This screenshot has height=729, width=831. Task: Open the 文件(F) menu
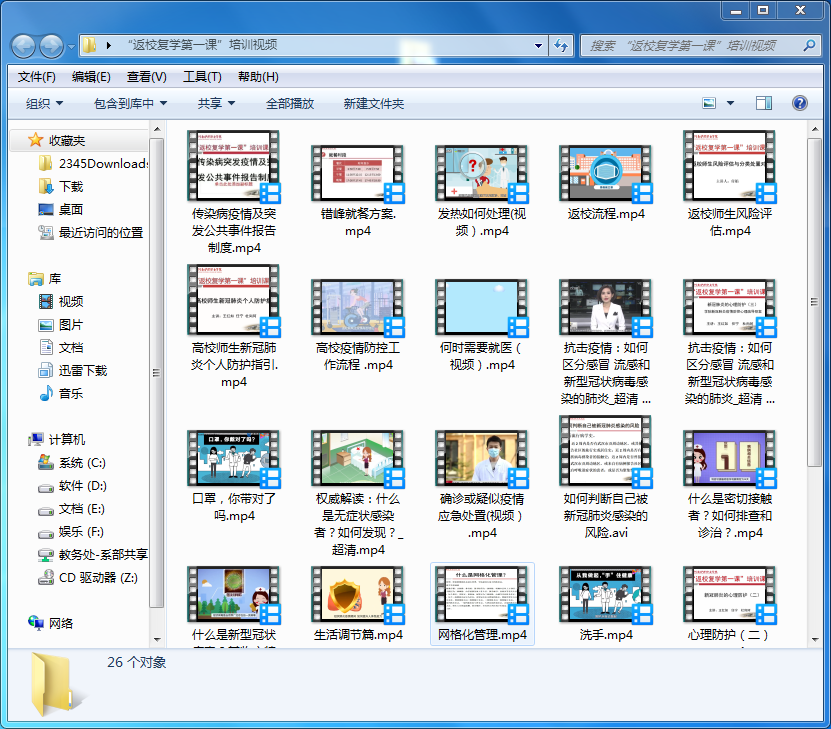pyautogui.click(x=37, y=77)
